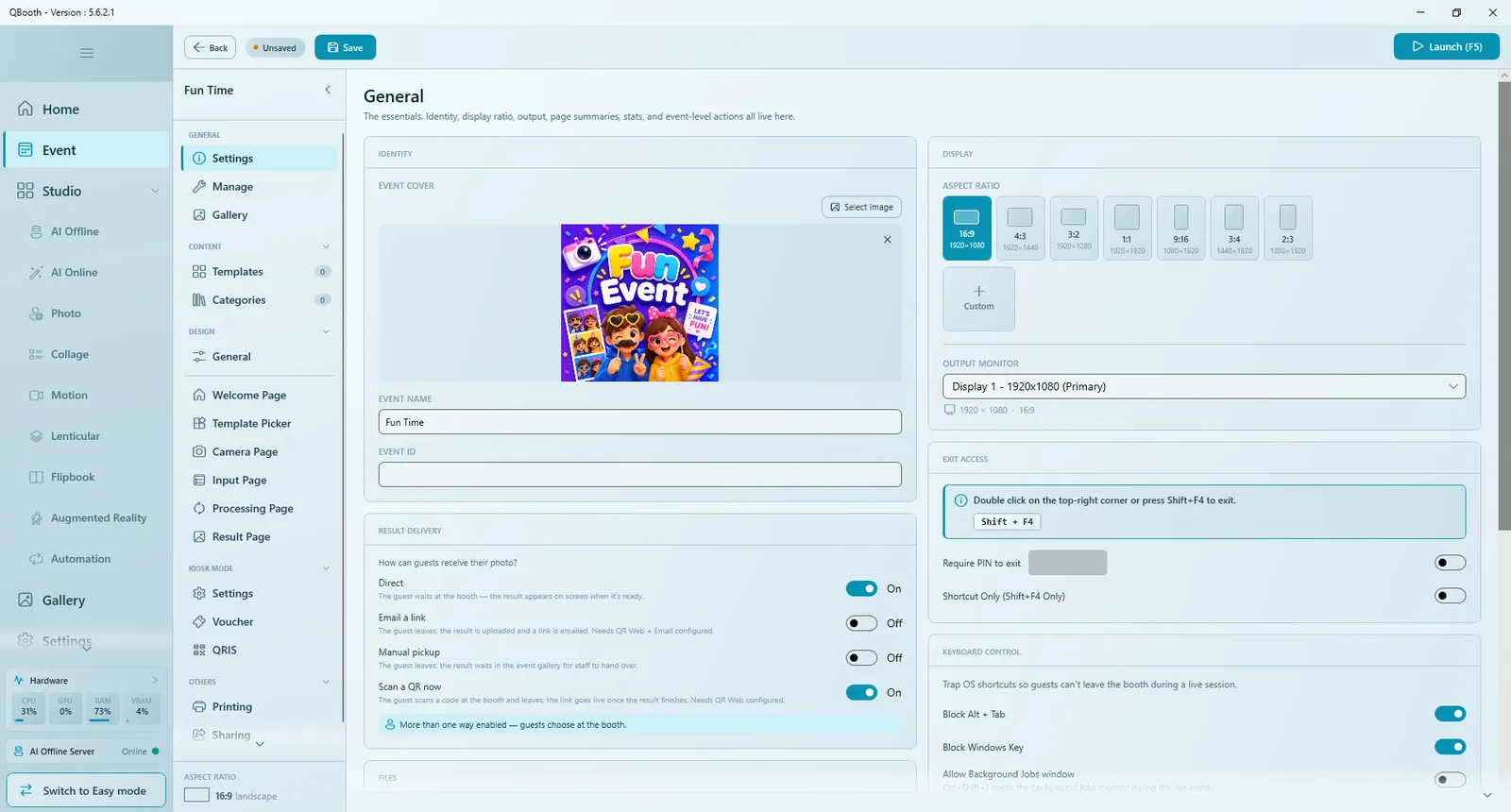
Task: Toggle Email a link switch
Action: point(861,623)
